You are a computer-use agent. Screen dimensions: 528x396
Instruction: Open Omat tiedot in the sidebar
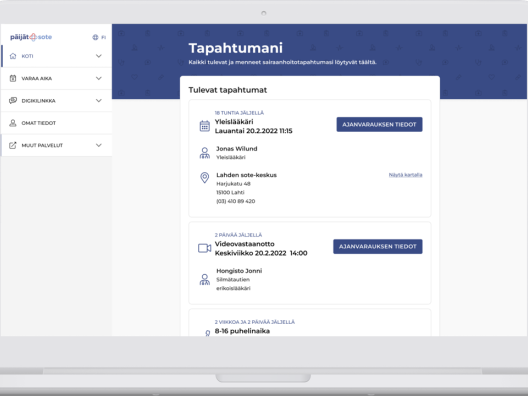pos(57,123)
